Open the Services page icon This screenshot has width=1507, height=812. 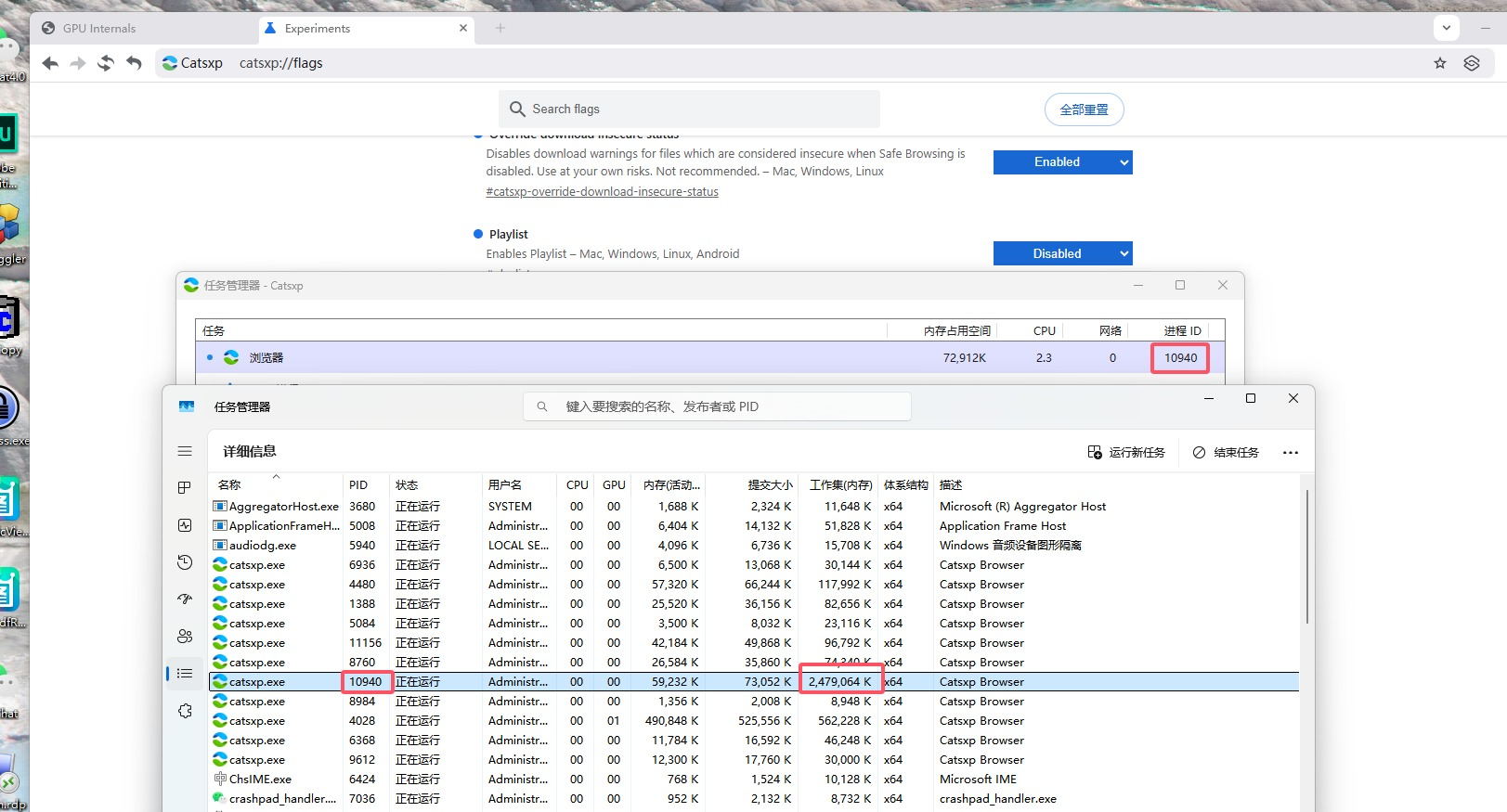pyautogui.click(x=185, y=711)
